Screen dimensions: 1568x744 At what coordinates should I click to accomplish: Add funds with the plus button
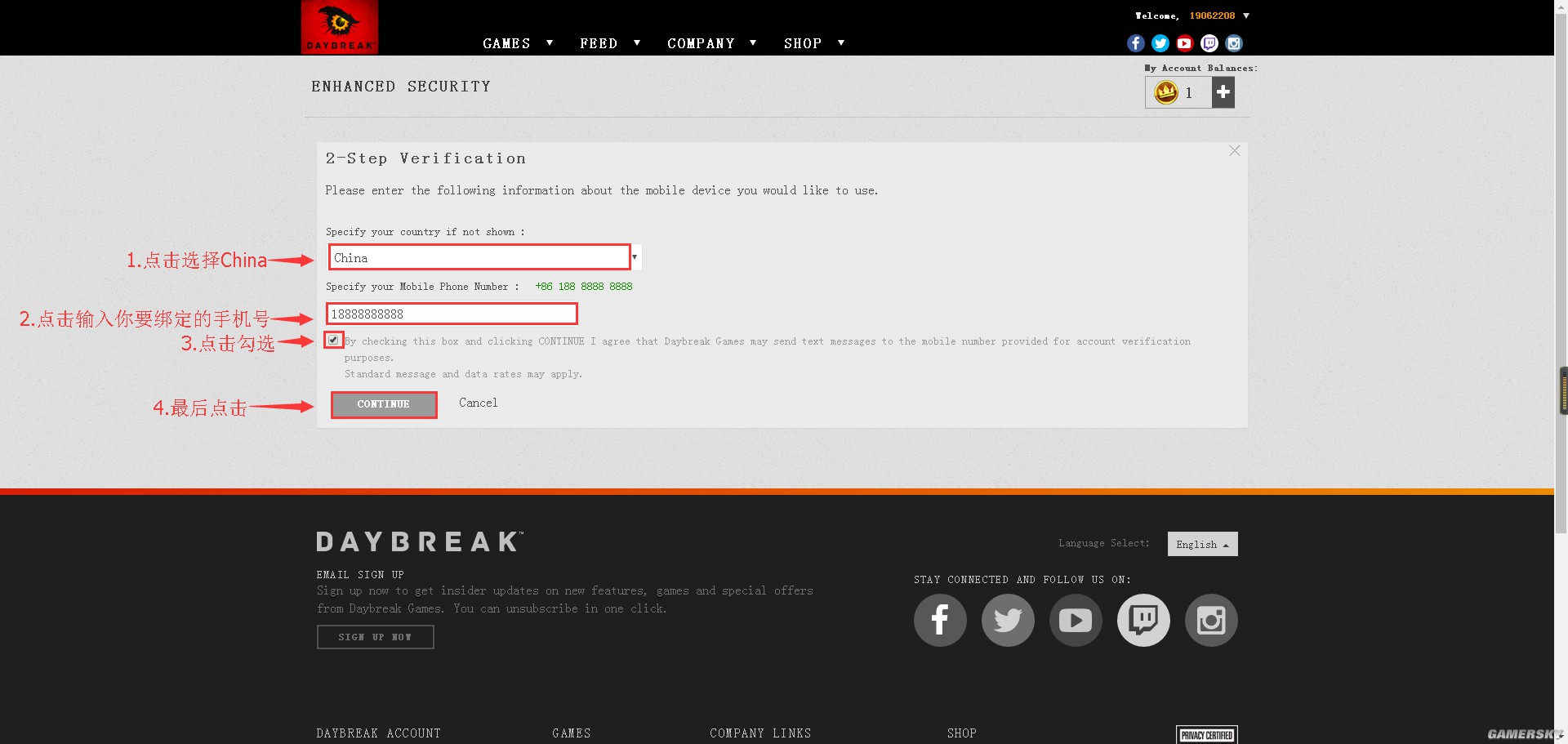1223,92
